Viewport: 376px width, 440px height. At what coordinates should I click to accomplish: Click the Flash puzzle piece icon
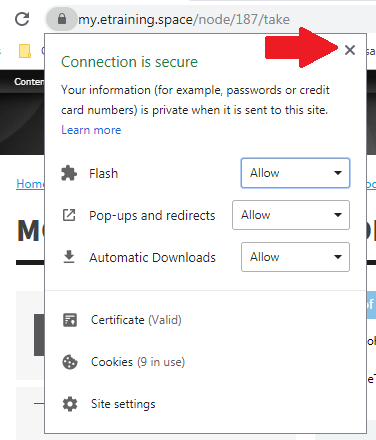tap(69, 173)
